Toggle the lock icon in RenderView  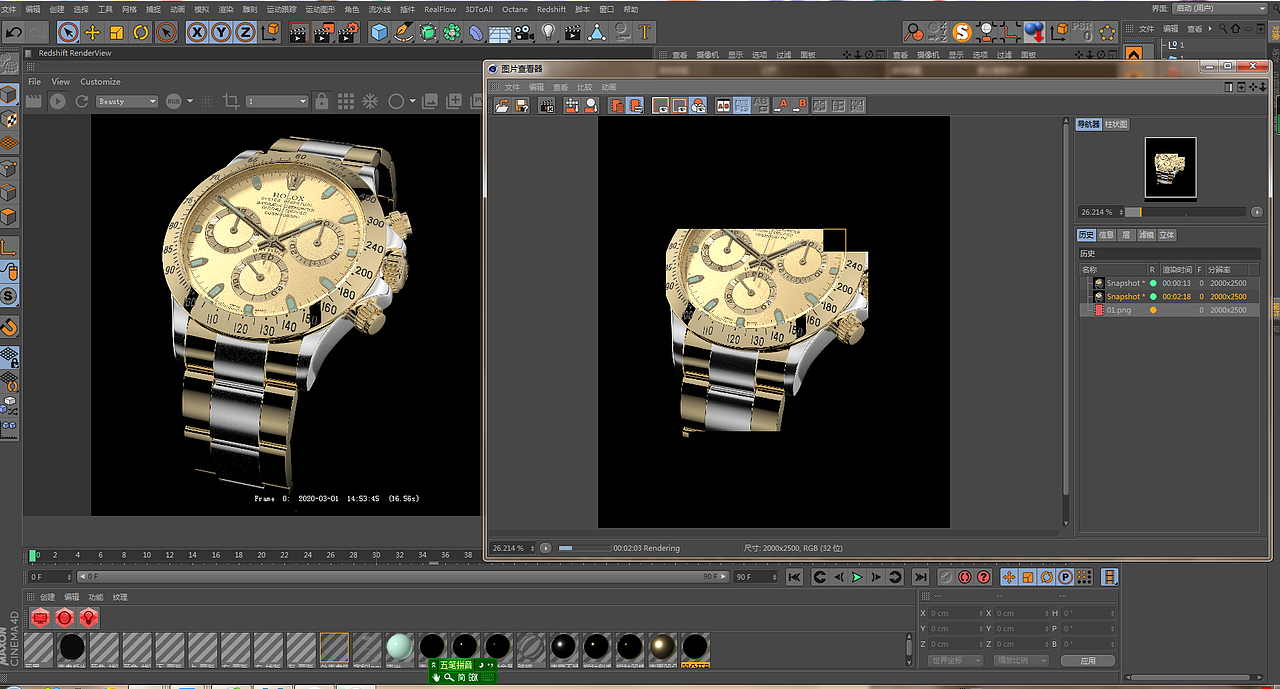click(x=321, y=101)
